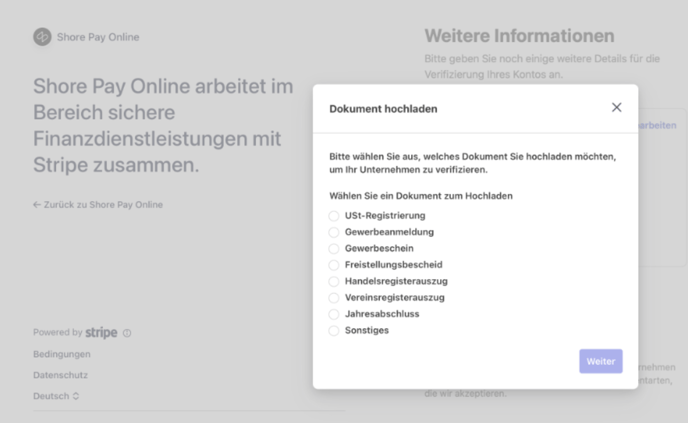Choose the Sonstiges radio option

[x=334, y=331]
